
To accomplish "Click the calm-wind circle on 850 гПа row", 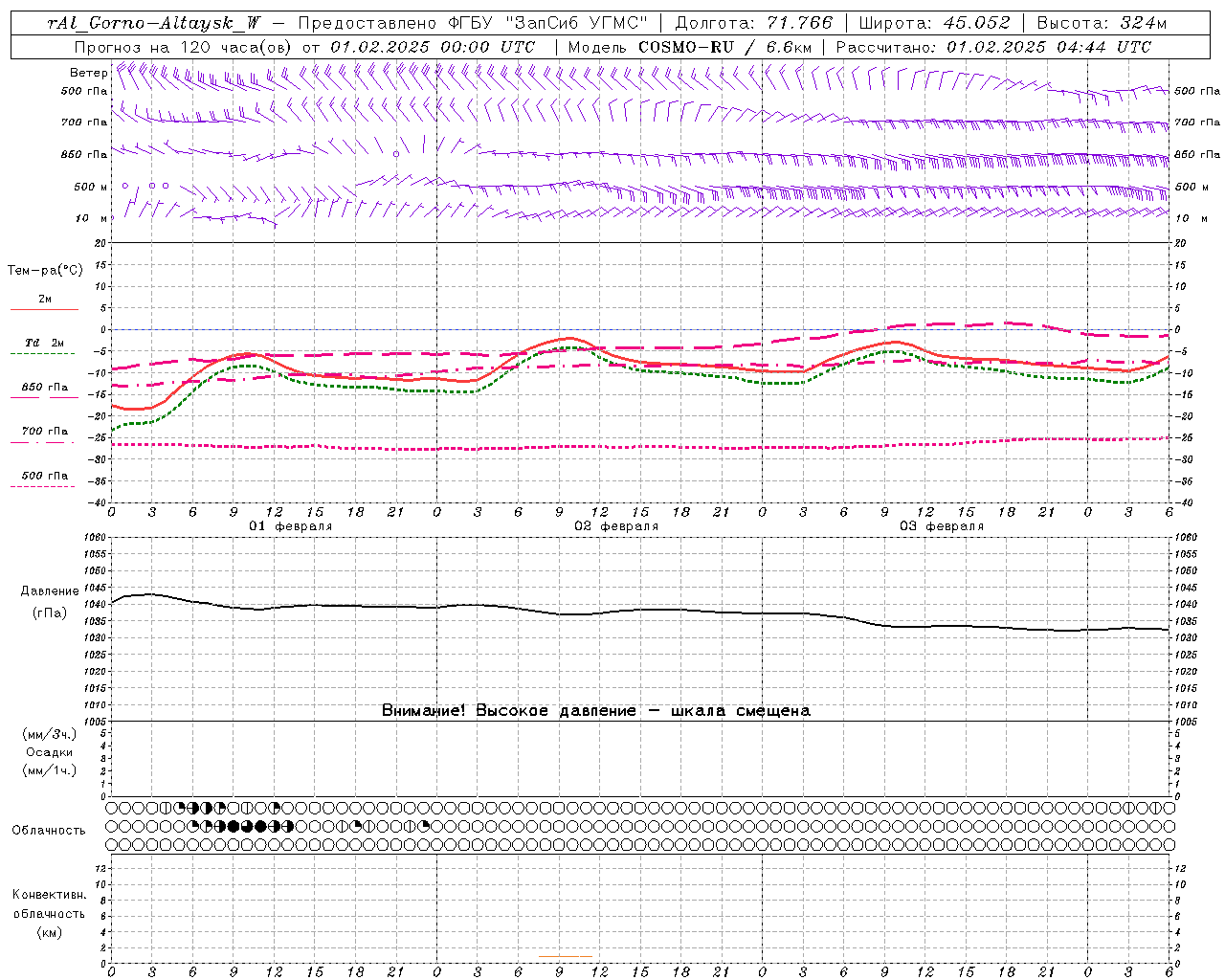I will click(395, 154).
